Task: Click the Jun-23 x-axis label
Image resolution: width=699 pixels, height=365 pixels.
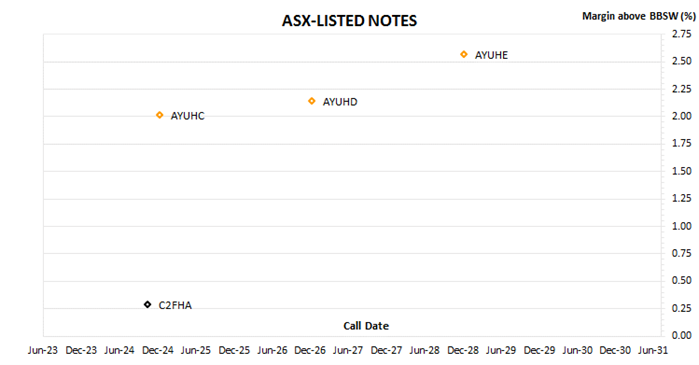Action: point(43,350)
